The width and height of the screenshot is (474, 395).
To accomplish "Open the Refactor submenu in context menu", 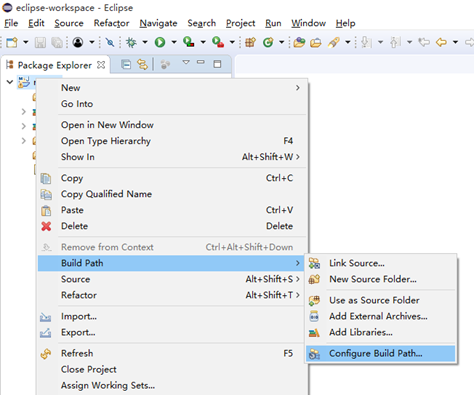I will 172,295.
